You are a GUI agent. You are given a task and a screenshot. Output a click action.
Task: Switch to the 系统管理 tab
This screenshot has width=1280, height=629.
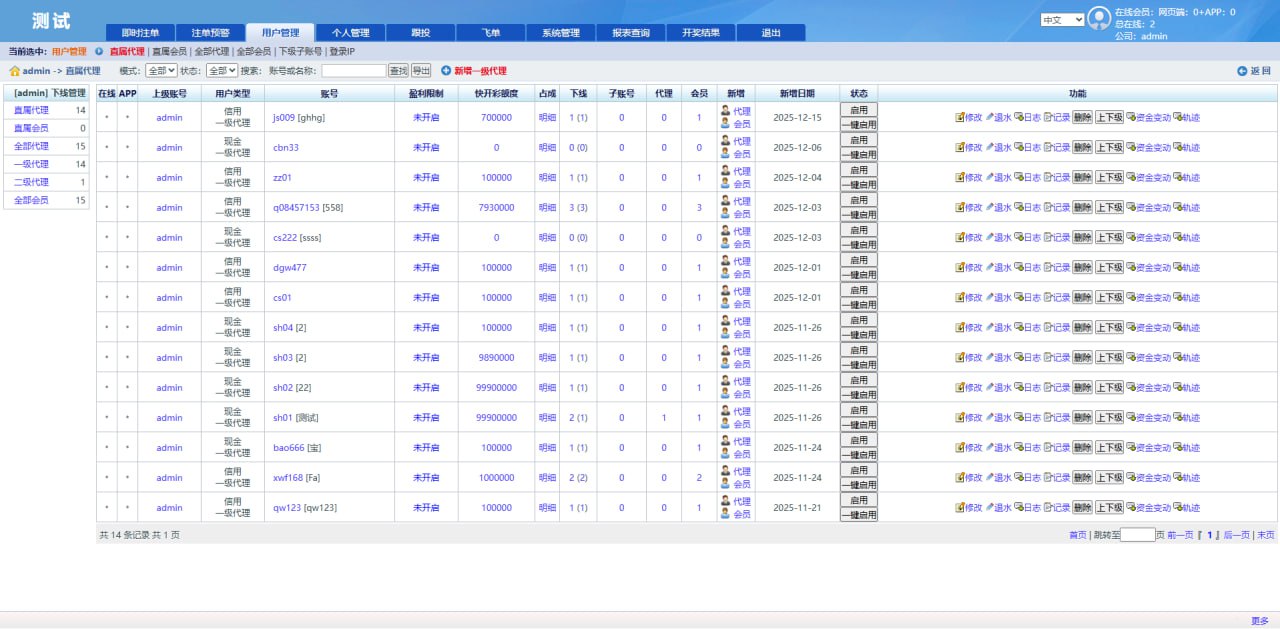pyautogui.click(x=561, y=33)
